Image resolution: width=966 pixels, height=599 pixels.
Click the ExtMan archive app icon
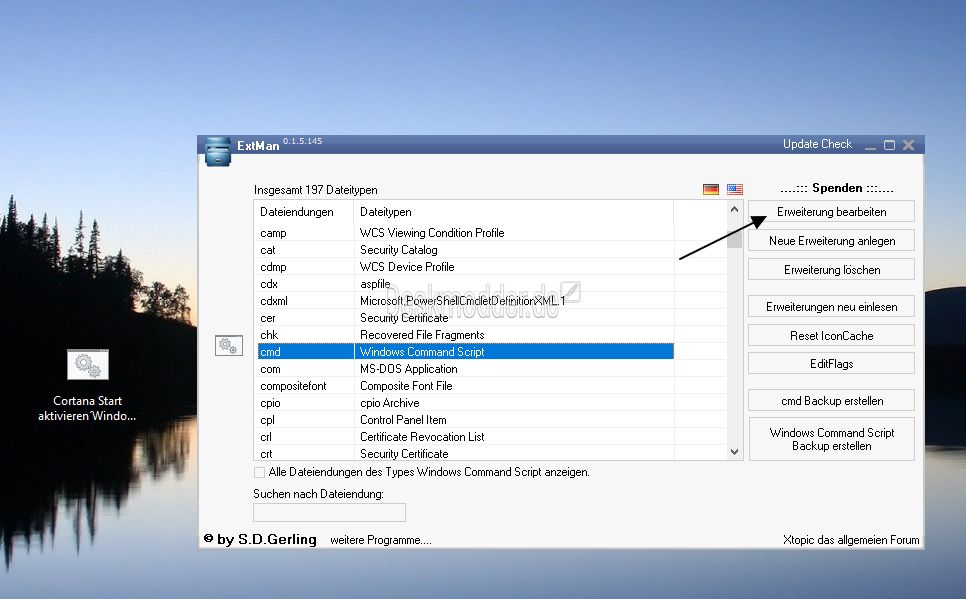(217, 151)
